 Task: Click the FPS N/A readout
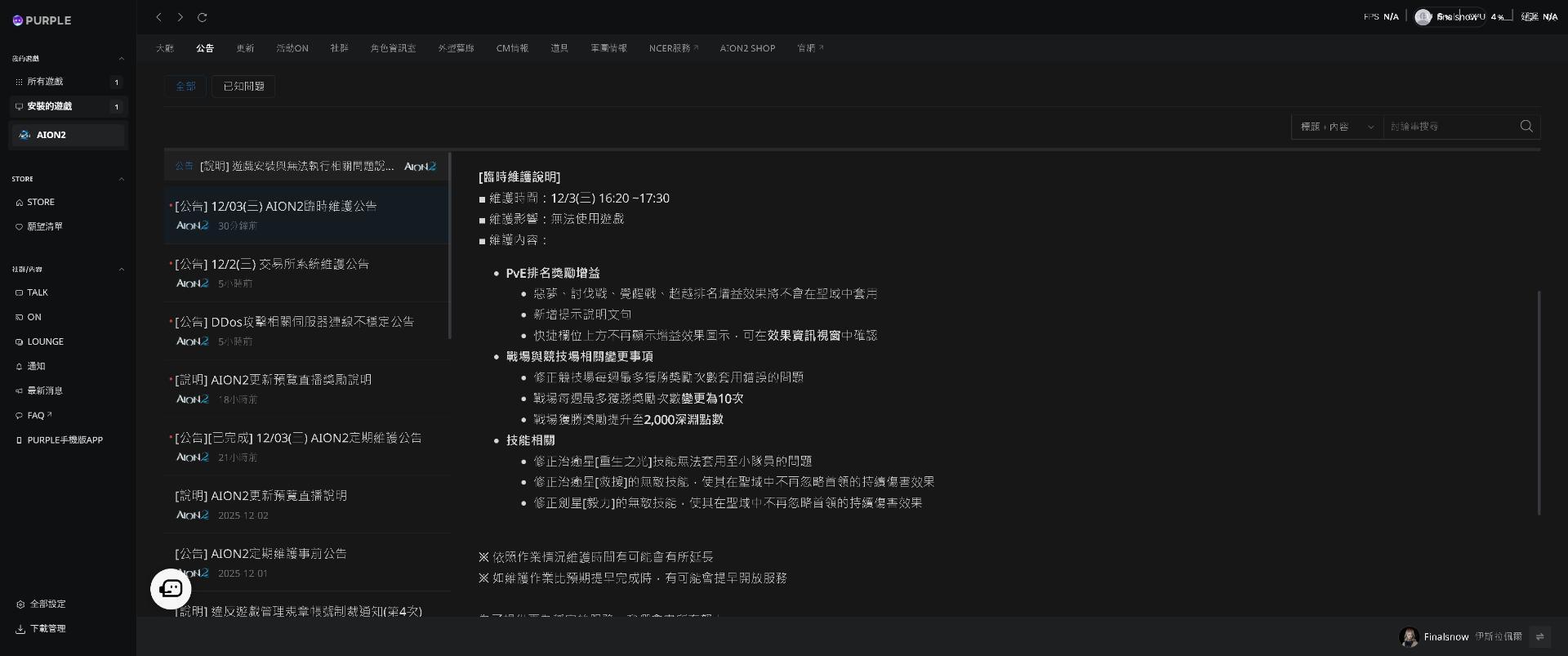(x=1381, y=17)
